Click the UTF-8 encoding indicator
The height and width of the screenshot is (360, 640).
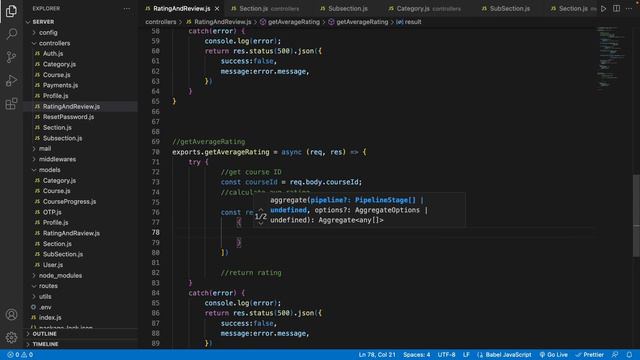click(x=447, y=355)
